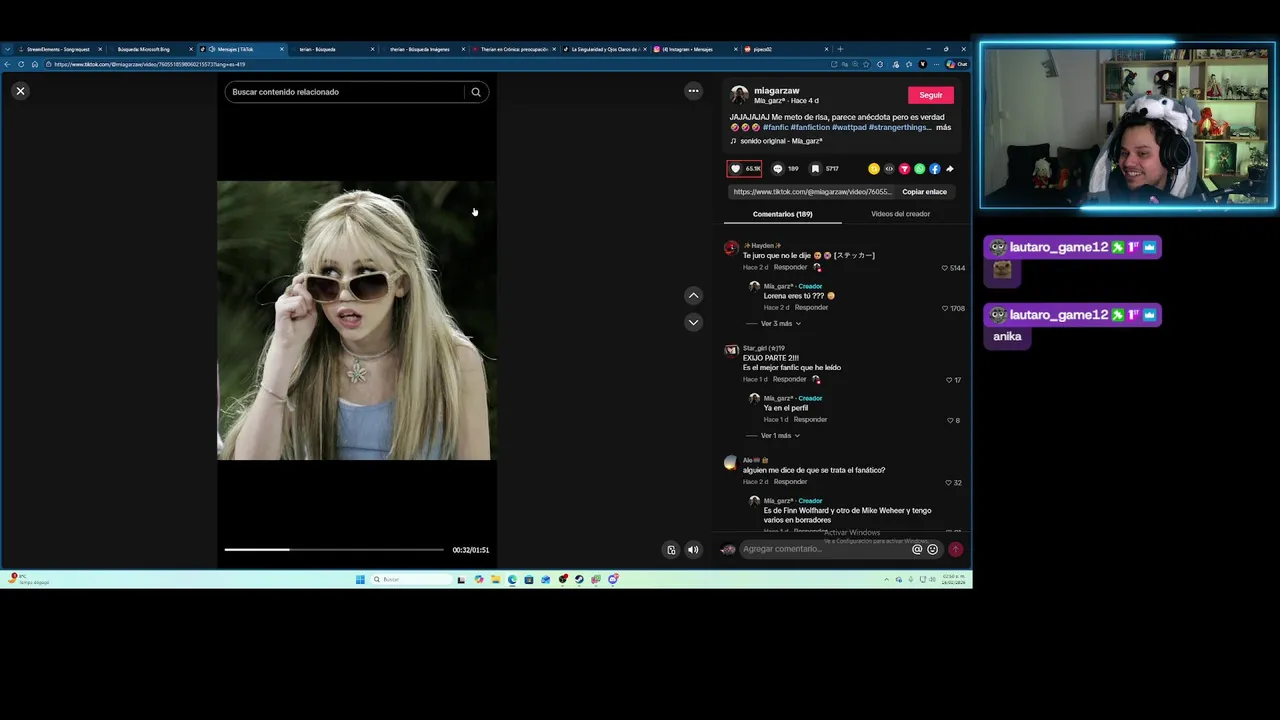Save video with the bookmark icon

pyautogui.click(x=815, y=169)
